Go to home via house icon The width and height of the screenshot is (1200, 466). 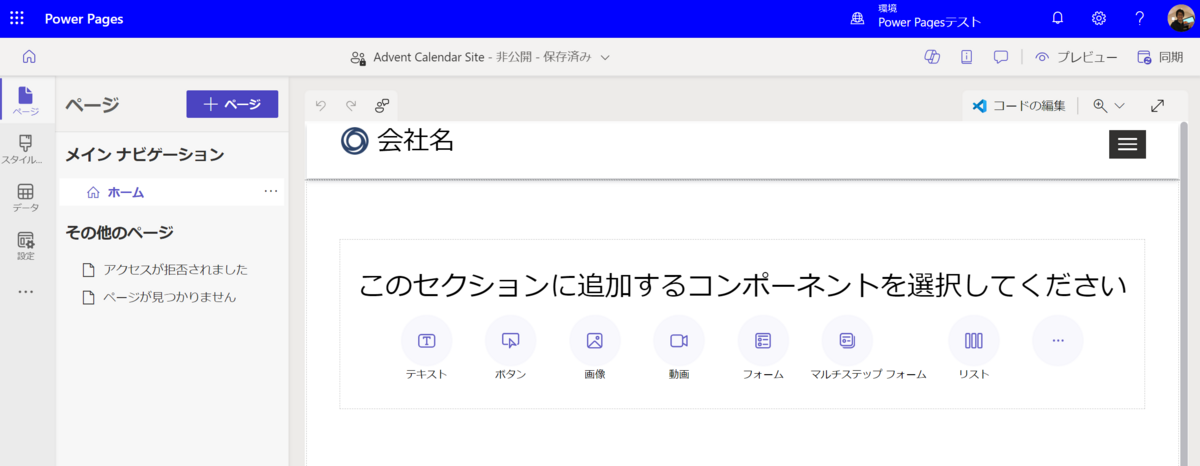point(29,57)
